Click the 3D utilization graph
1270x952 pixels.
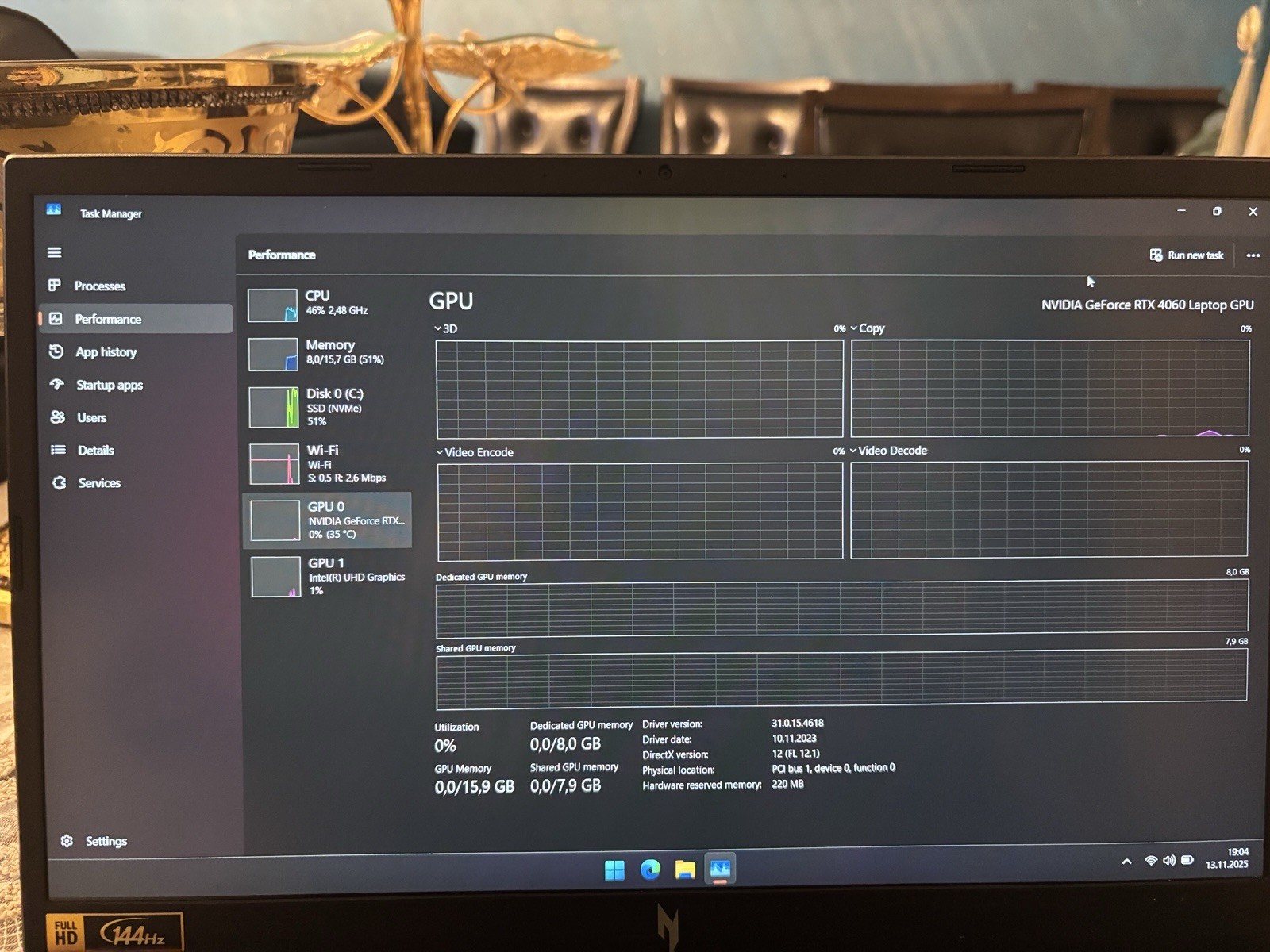pos(640,389)
